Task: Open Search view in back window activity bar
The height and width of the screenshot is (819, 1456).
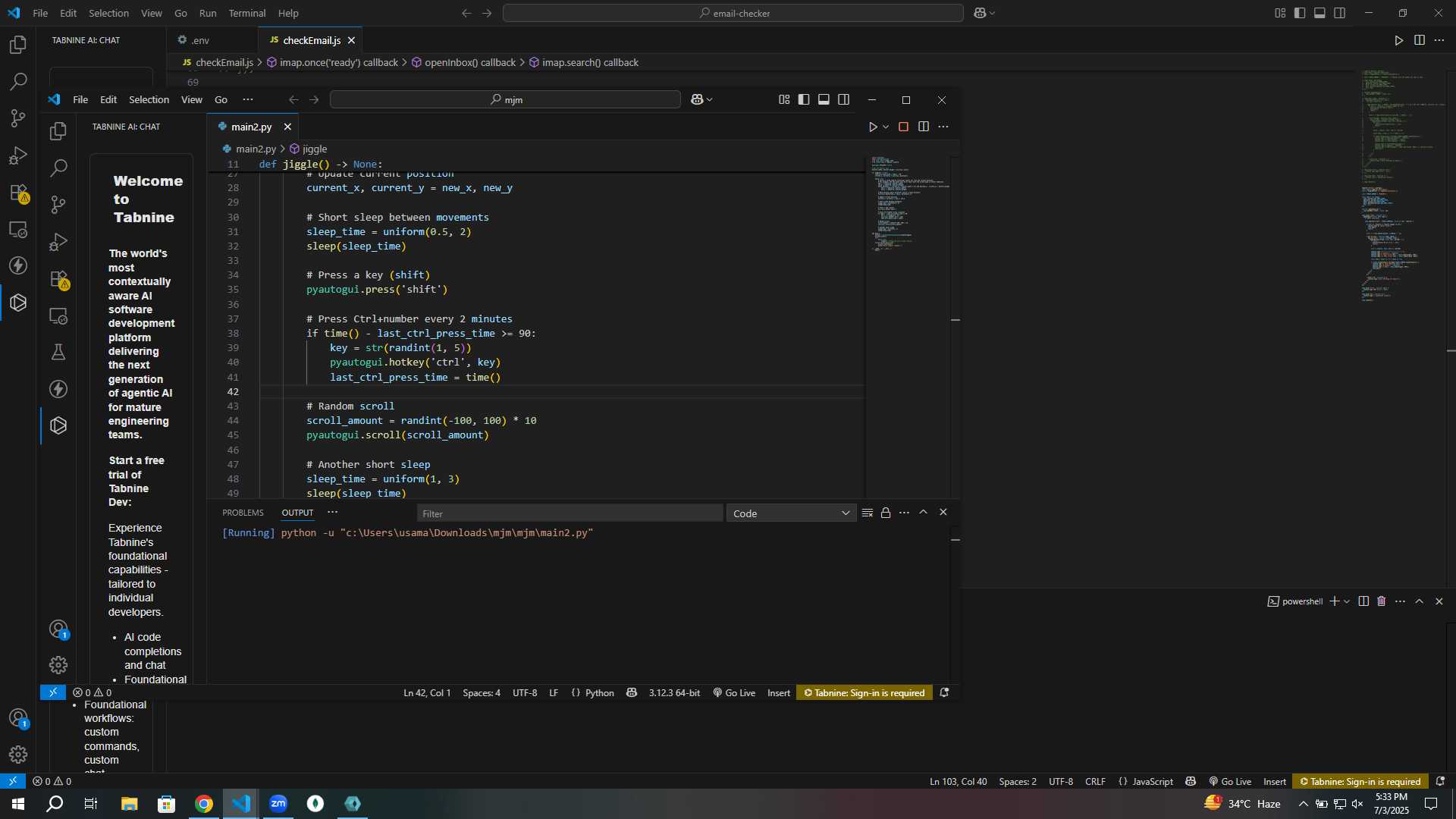Action: click(18, 81)
